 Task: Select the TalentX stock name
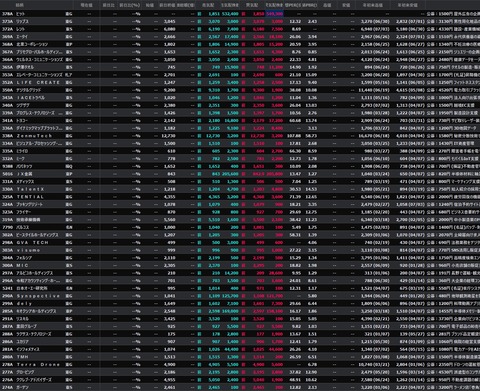[30, 189]
